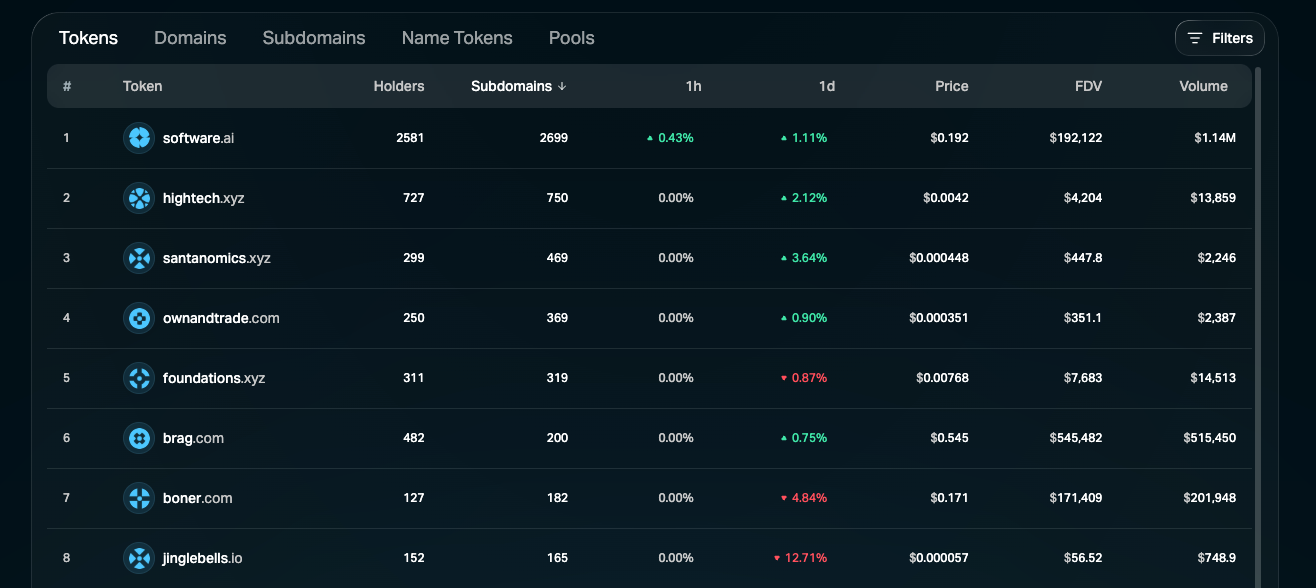Select the Pools tab

[x=571, y=38]
